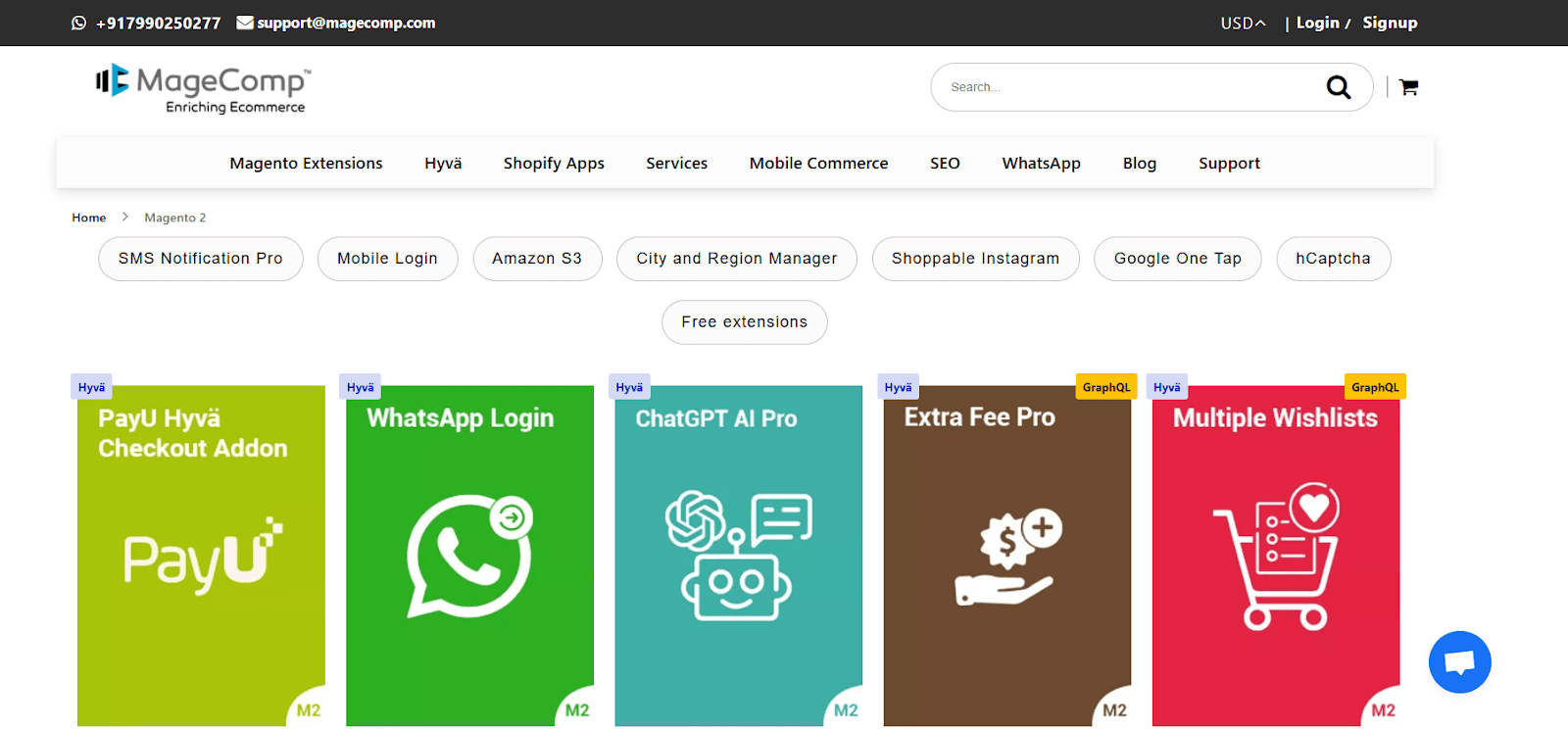The image size is (1568, 730).
Task: Click the Hyvä badge on Multiple Wishlists card
Action: click(1167, 387)
